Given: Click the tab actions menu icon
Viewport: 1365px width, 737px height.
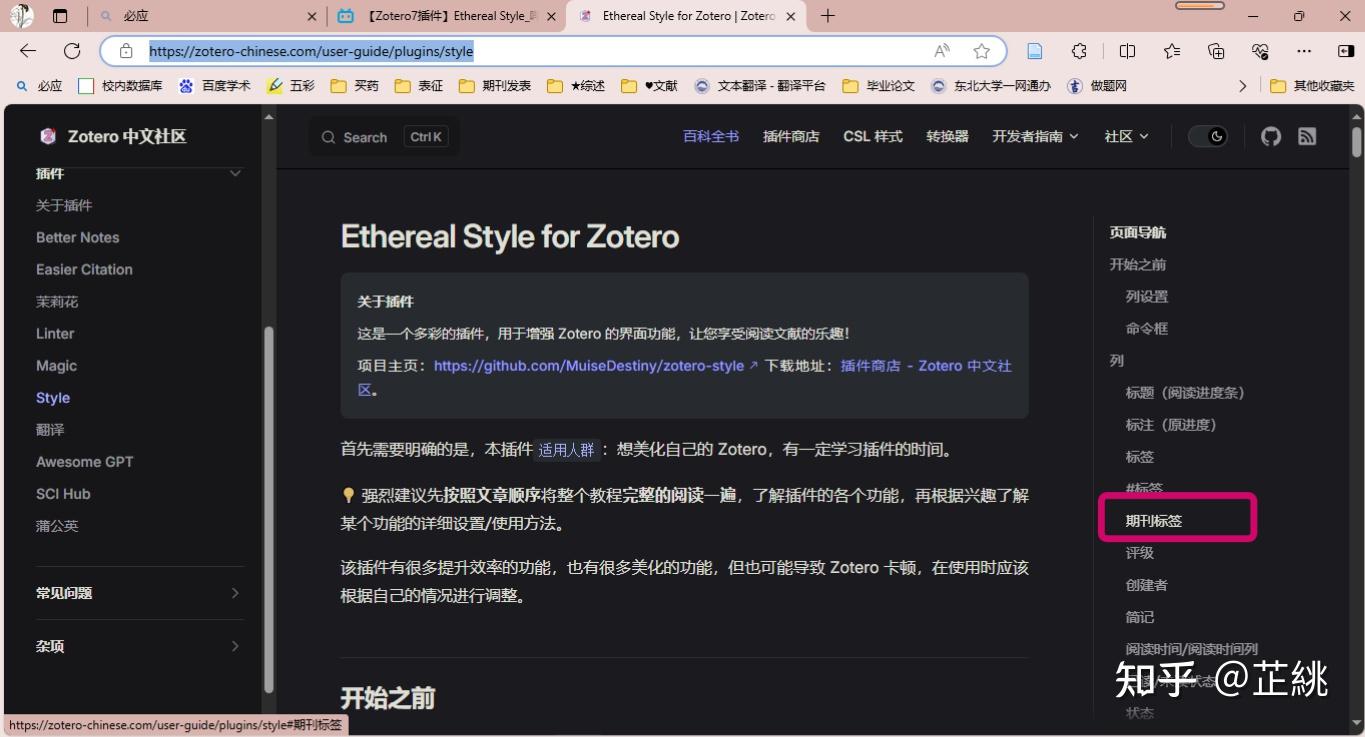Looking at the screenshot, I should 60,16.
